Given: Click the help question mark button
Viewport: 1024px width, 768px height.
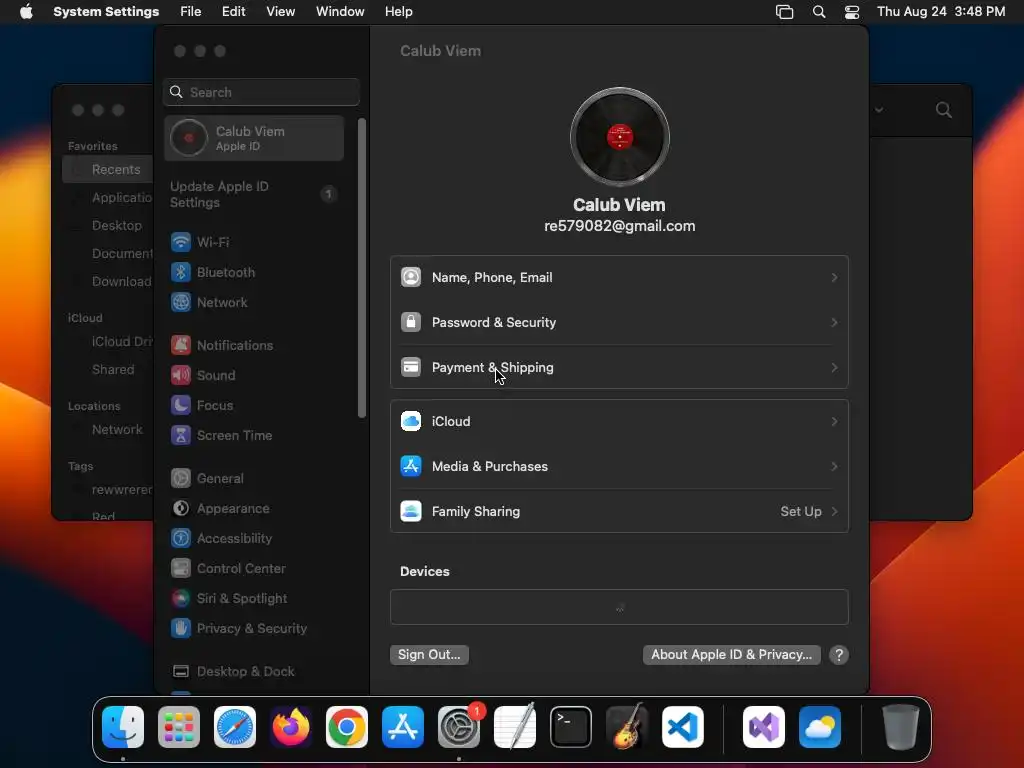Looking at the screenshot, I should coord(839,655).
